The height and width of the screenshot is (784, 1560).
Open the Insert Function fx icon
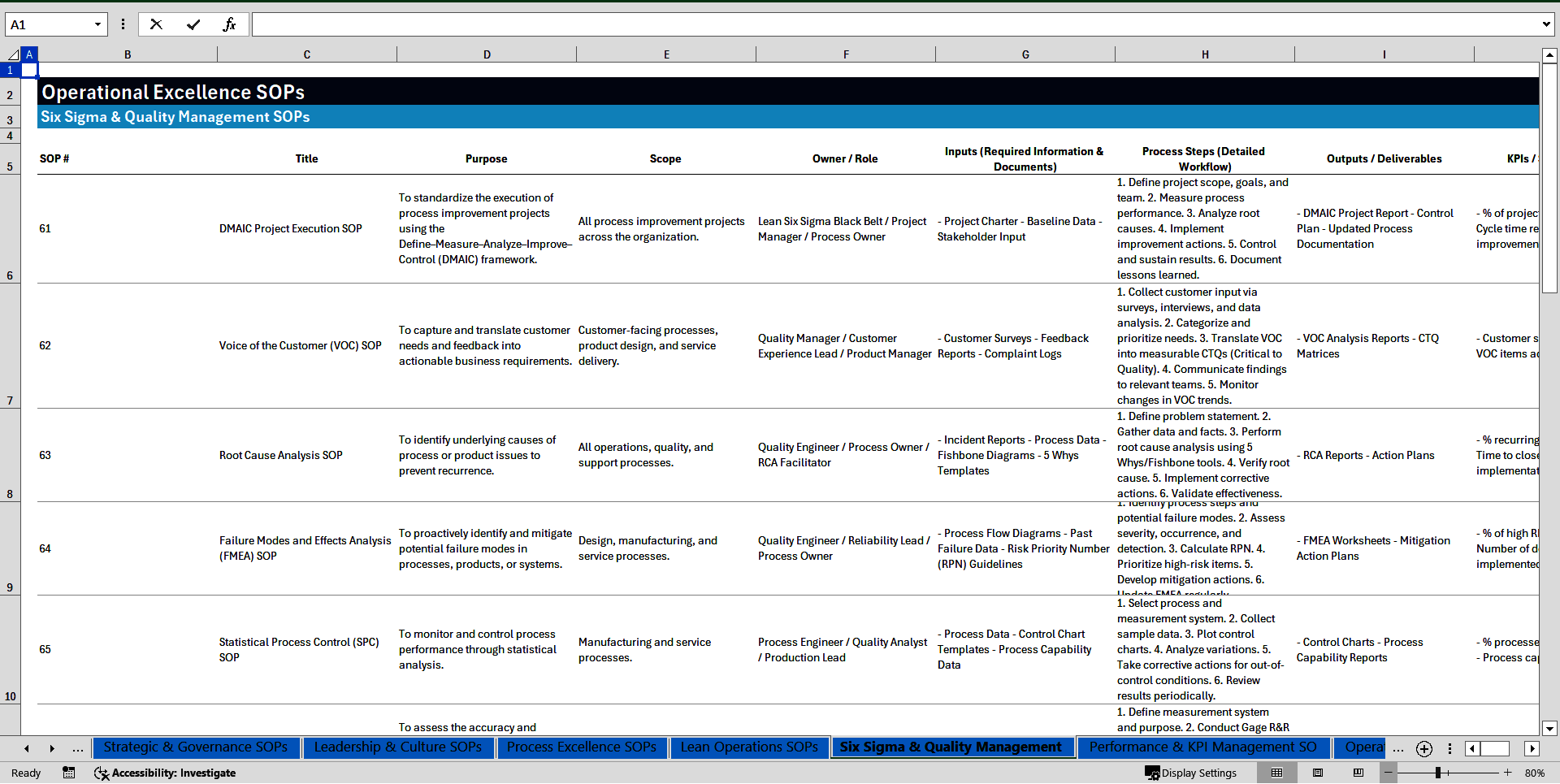pos(229,24)
